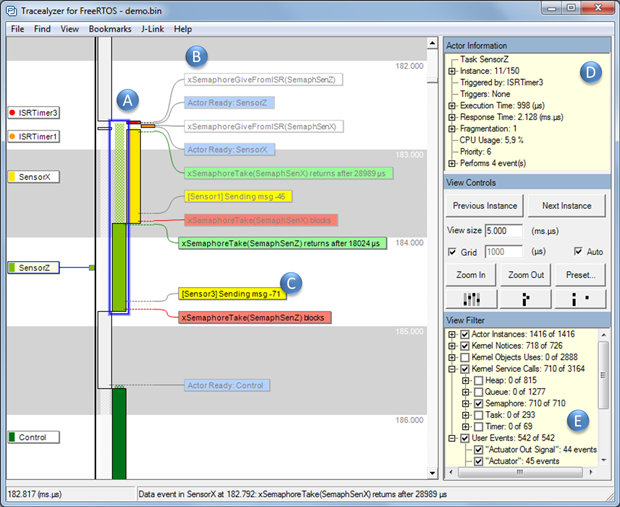Open the Preset... button
The height and width of the screenshot is (507, 620).
580,275
